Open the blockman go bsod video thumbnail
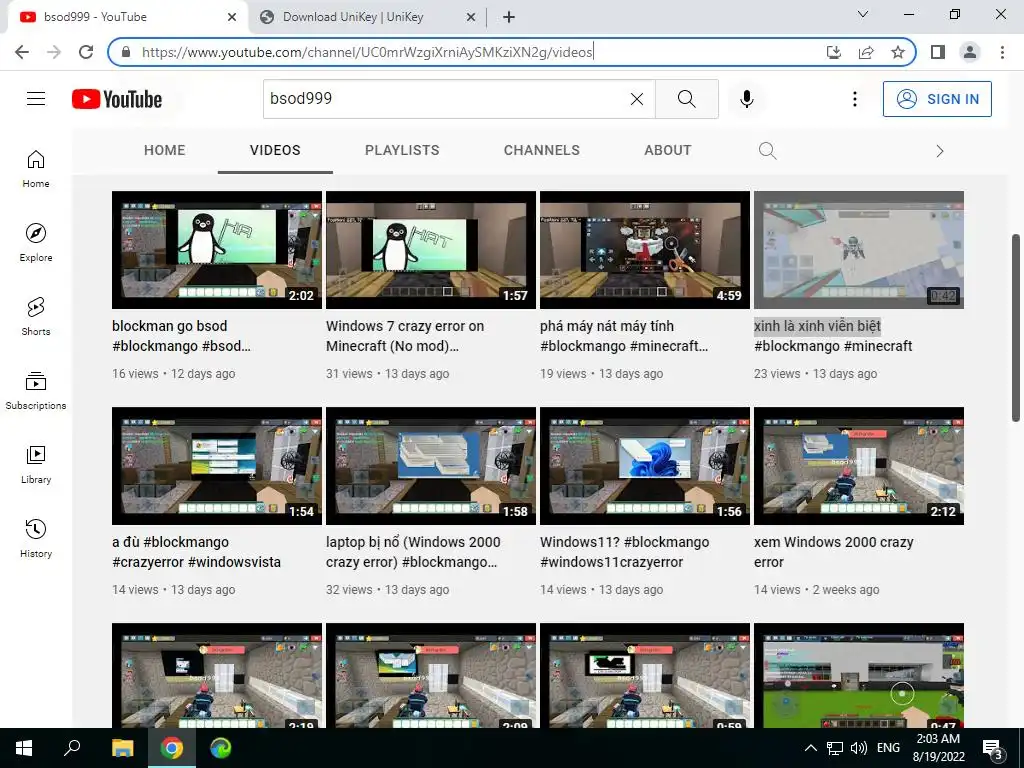The width and height of the screenshot is (1024, 768). pyautogui.click(x=217, y=249)
